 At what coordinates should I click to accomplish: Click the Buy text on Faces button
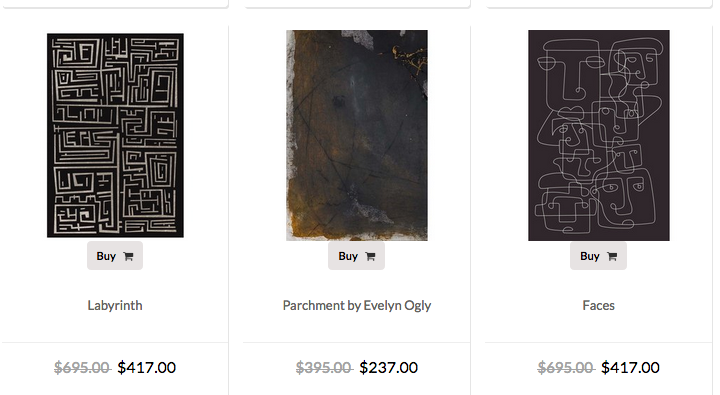[x=590, y=256]
